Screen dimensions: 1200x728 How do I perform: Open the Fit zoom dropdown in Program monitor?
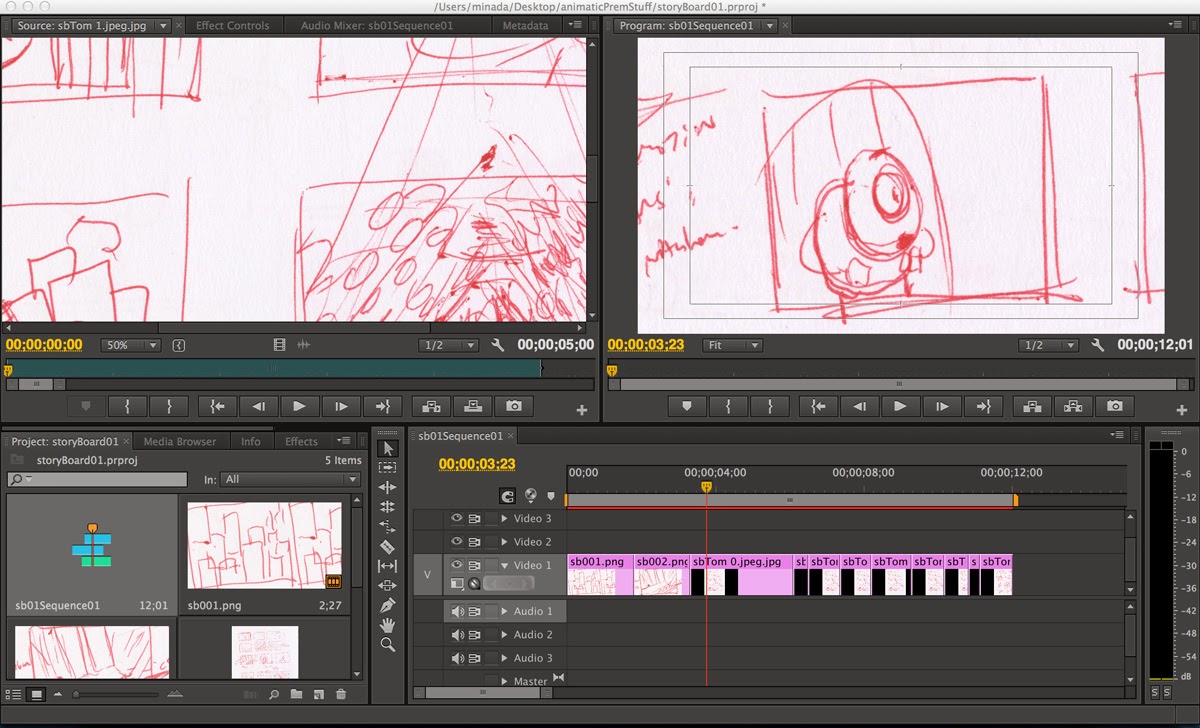pos(733,345)
